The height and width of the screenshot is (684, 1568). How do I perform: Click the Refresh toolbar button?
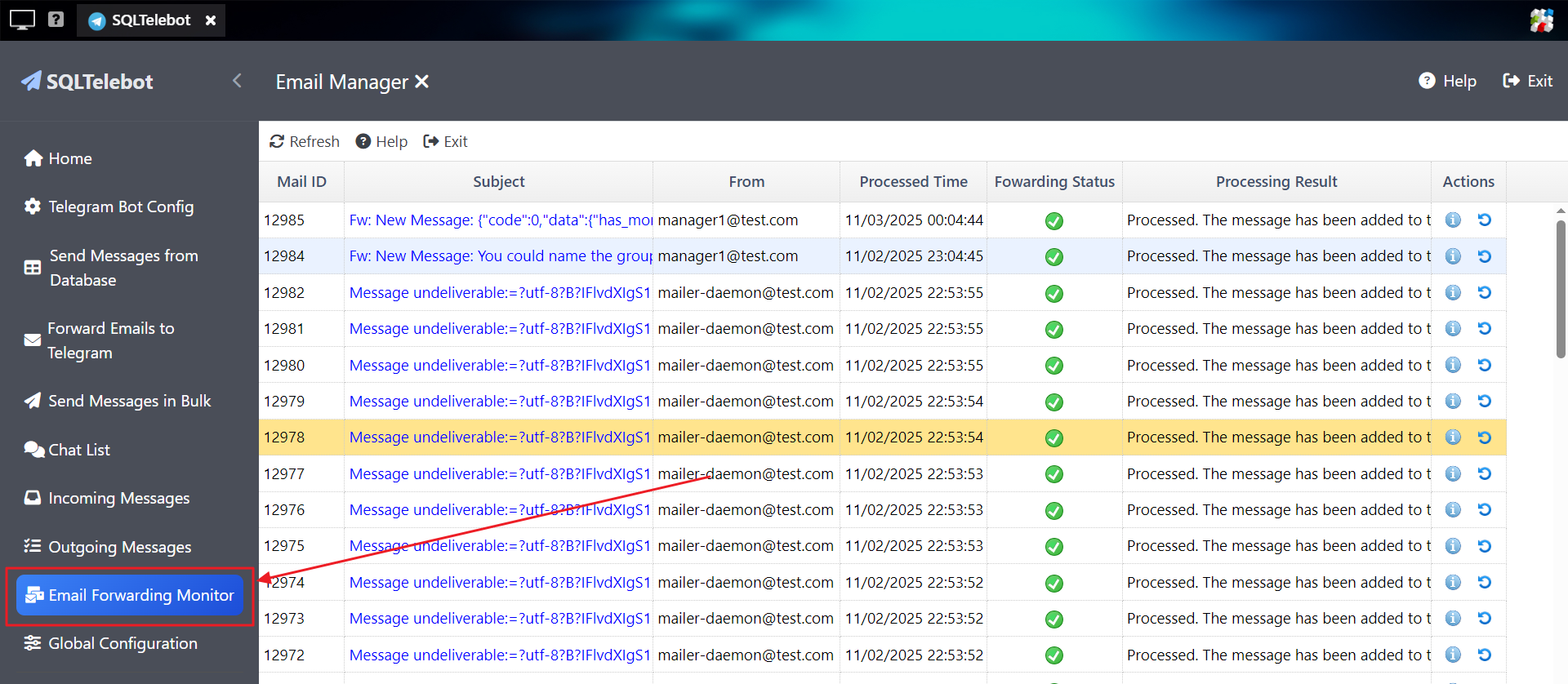305,141
